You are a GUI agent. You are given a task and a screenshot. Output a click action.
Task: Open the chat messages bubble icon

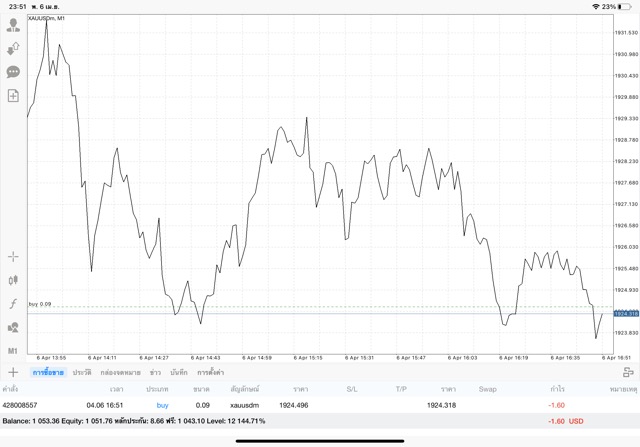13,72
